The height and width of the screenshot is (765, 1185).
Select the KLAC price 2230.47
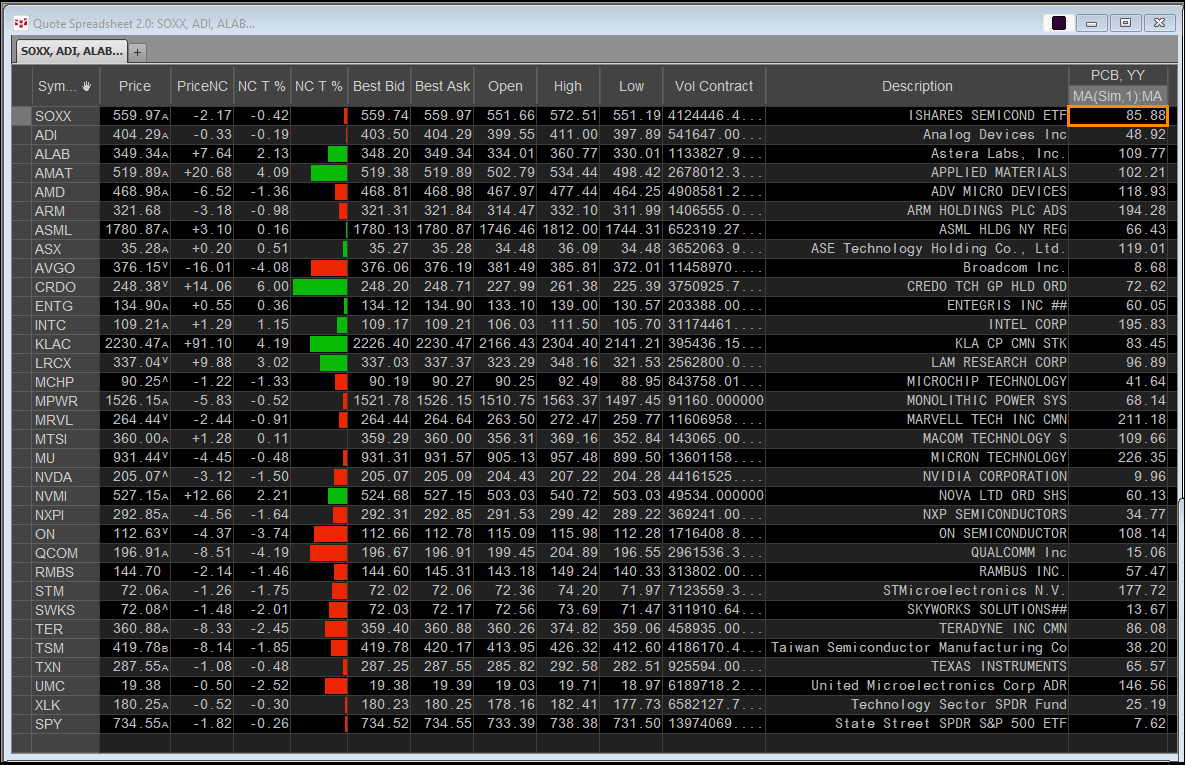point(135,343)
